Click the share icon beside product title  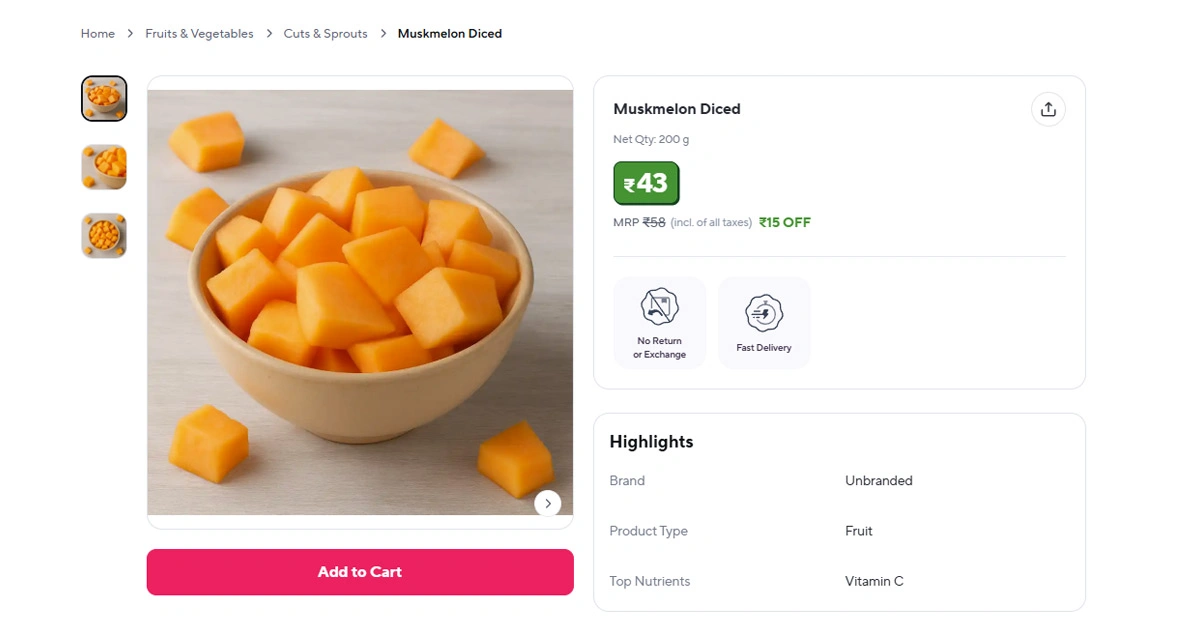(1048, 109)
